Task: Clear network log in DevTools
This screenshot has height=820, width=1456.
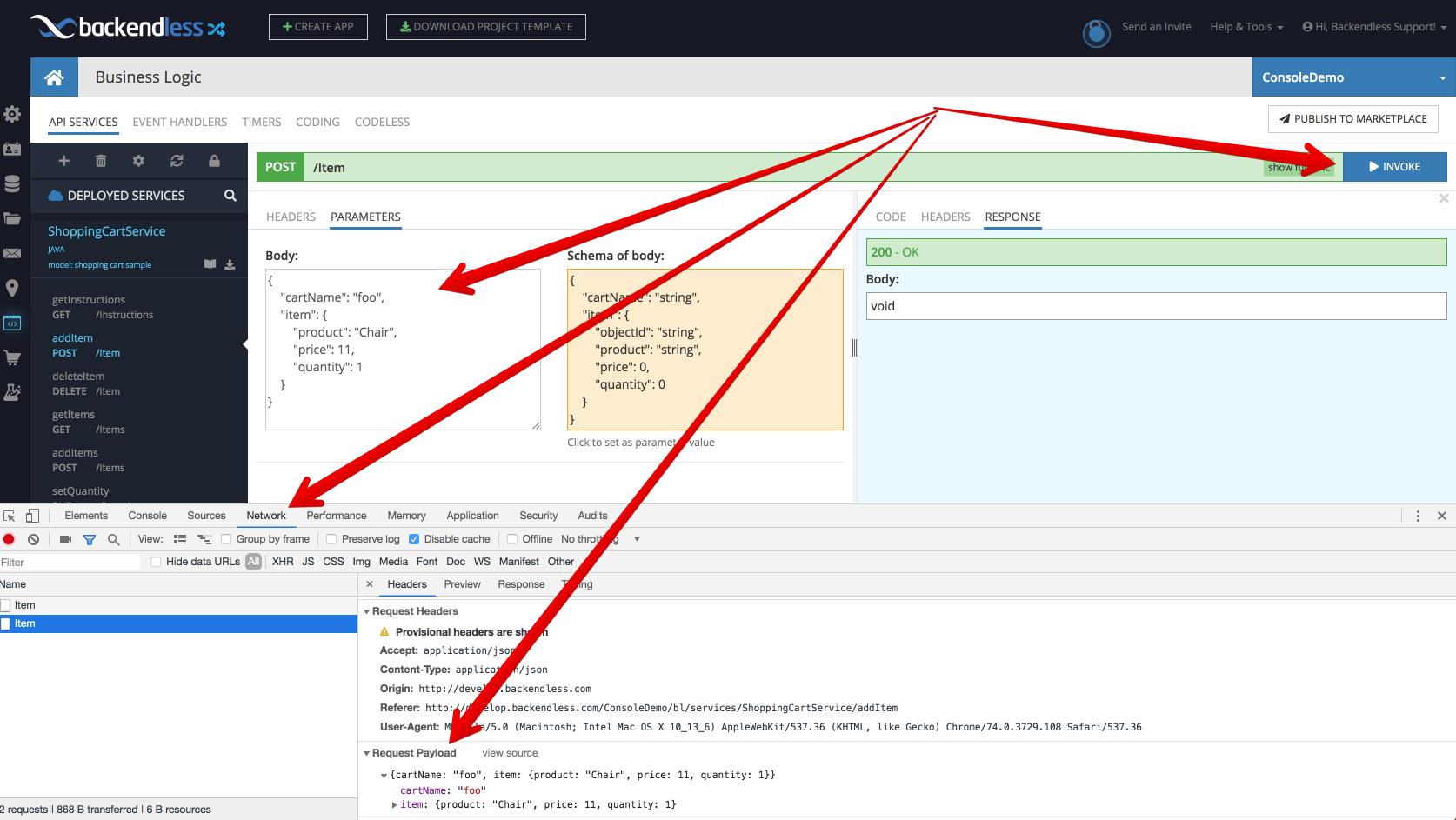Action: point(33,539)
